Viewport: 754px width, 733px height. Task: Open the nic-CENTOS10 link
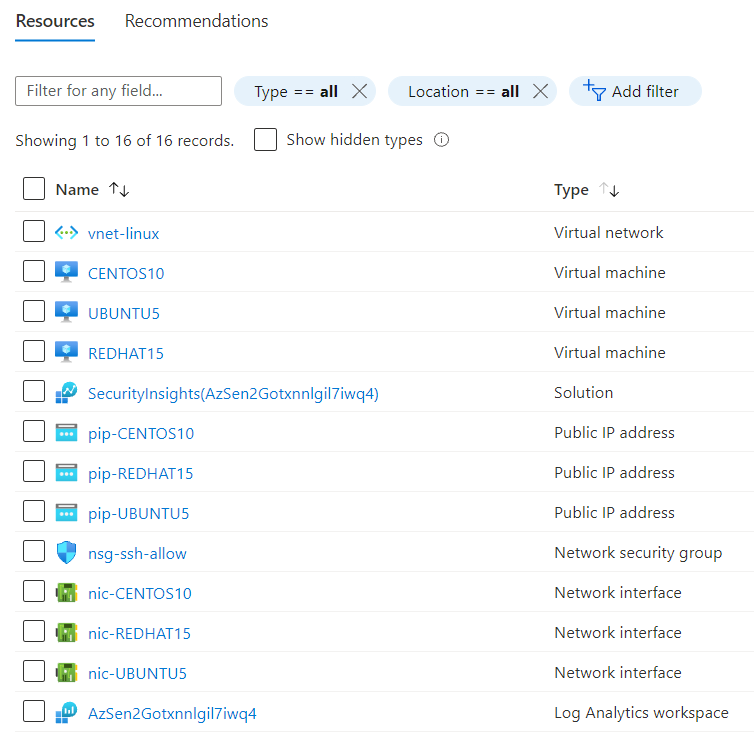(139, 594)
